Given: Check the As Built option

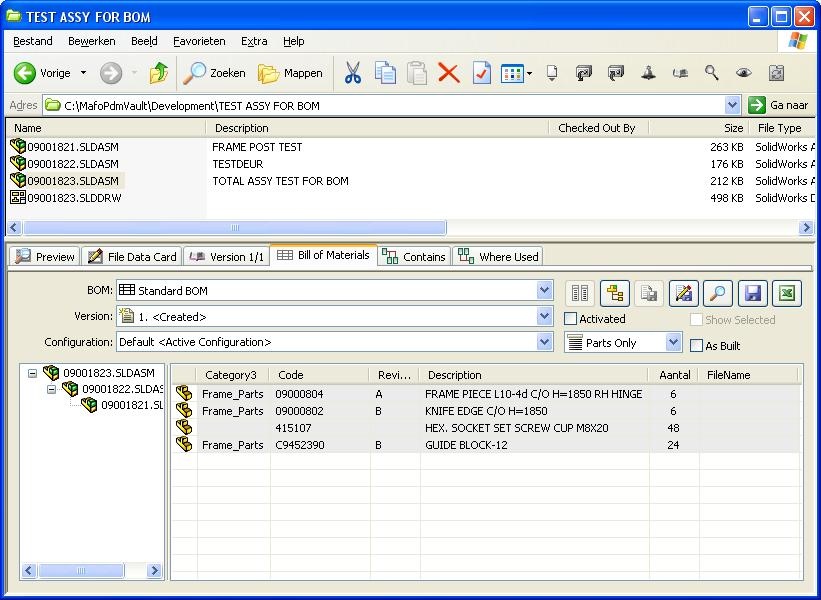Looking at the screenshot, I should click(x=697, y=346).
